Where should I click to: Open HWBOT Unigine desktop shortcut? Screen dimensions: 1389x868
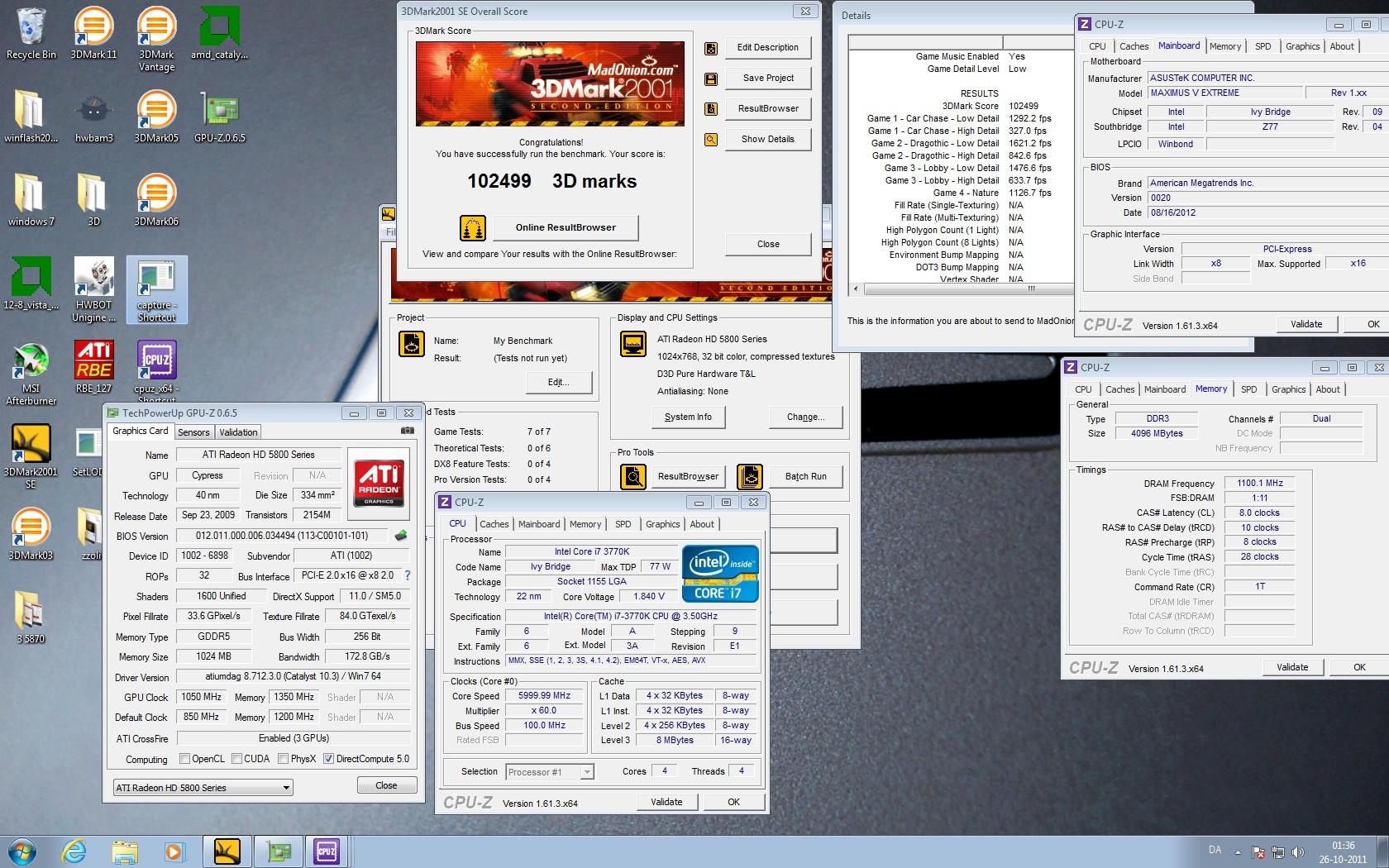[x=93, y=289]
